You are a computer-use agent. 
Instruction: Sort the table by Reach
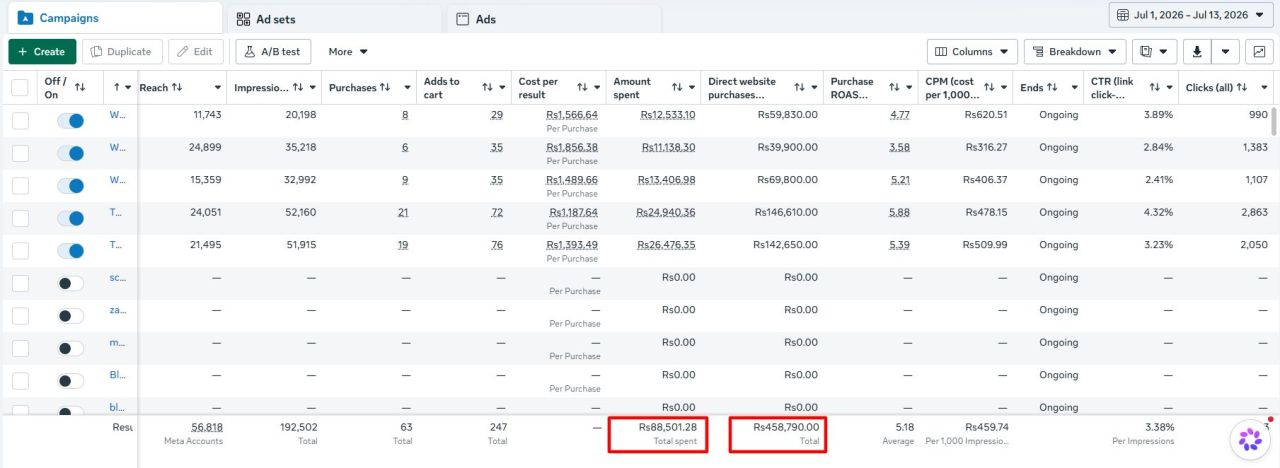click(x=177, y=88)
